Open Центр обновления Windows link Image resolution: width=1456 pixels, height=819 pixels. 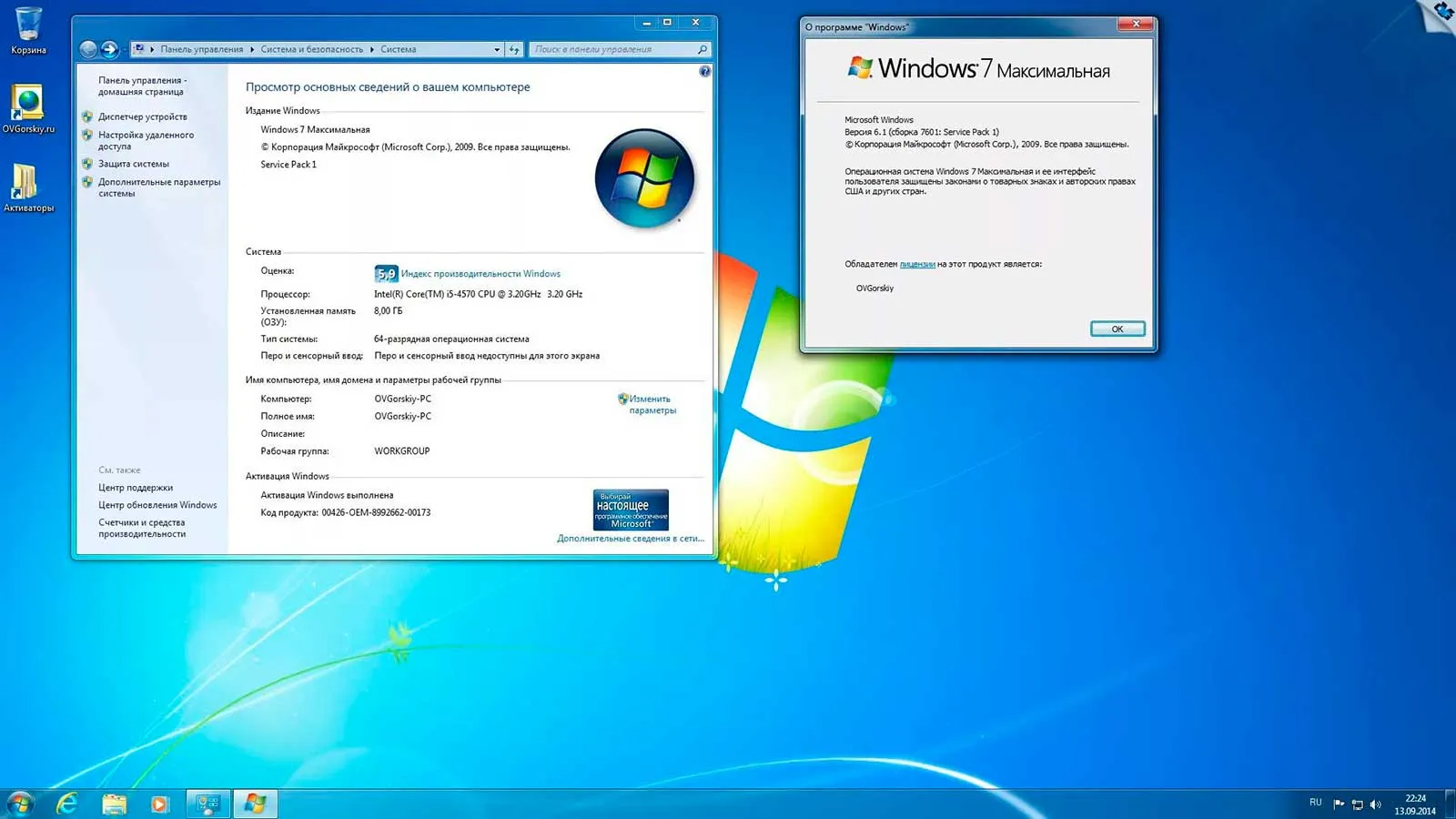157,505
